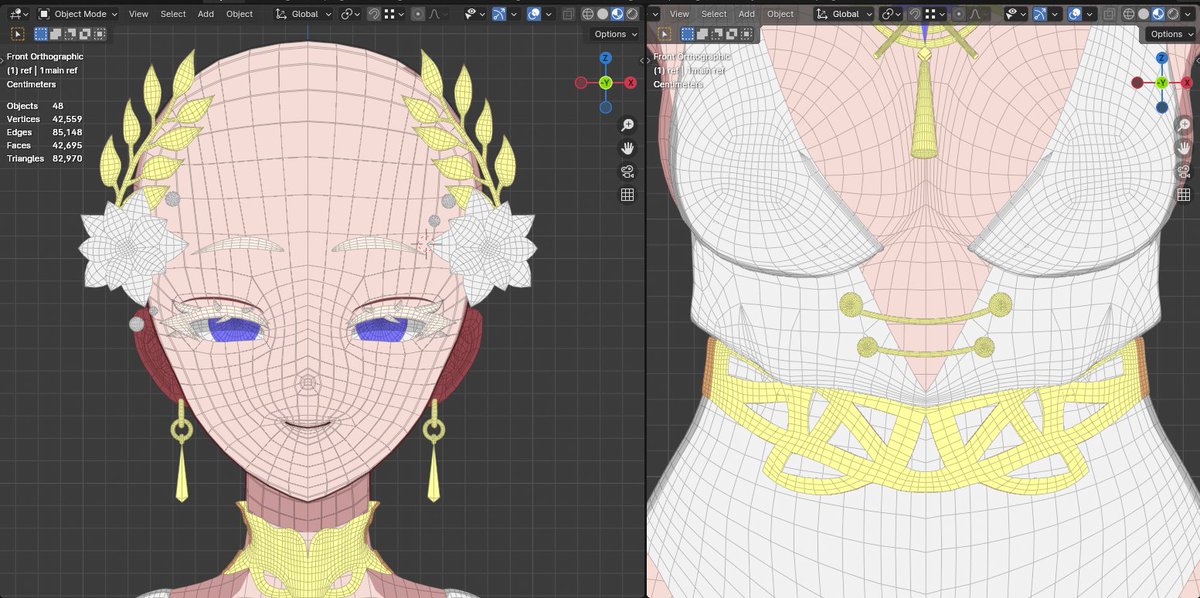This screenshot has width=1200, height=598.
Task: Open overlays dropdown arrow in left viewport
Action: point(549,14)
